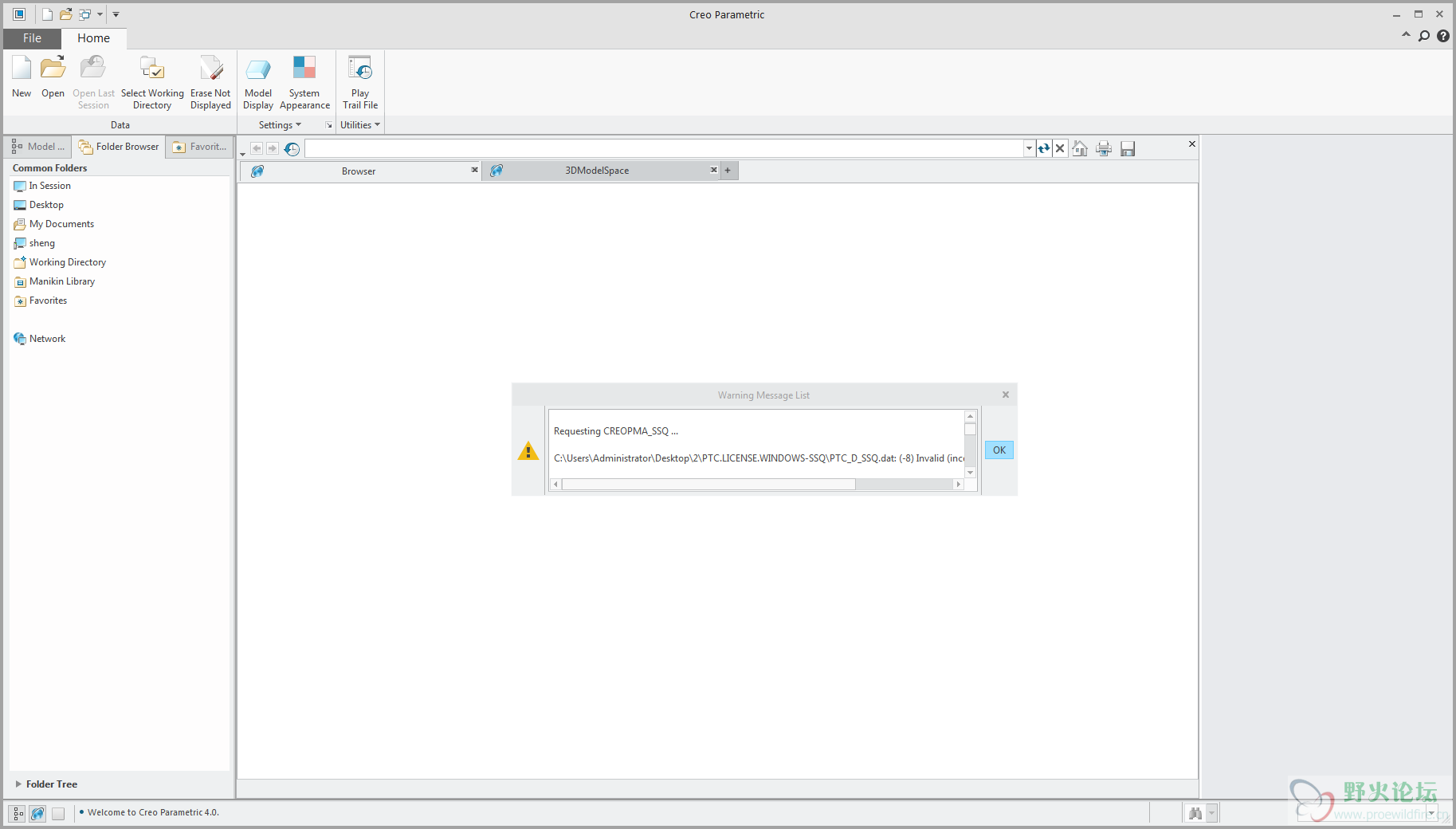
Task: Expand the Settings group dropdown
Action: (x=280, y=125)
